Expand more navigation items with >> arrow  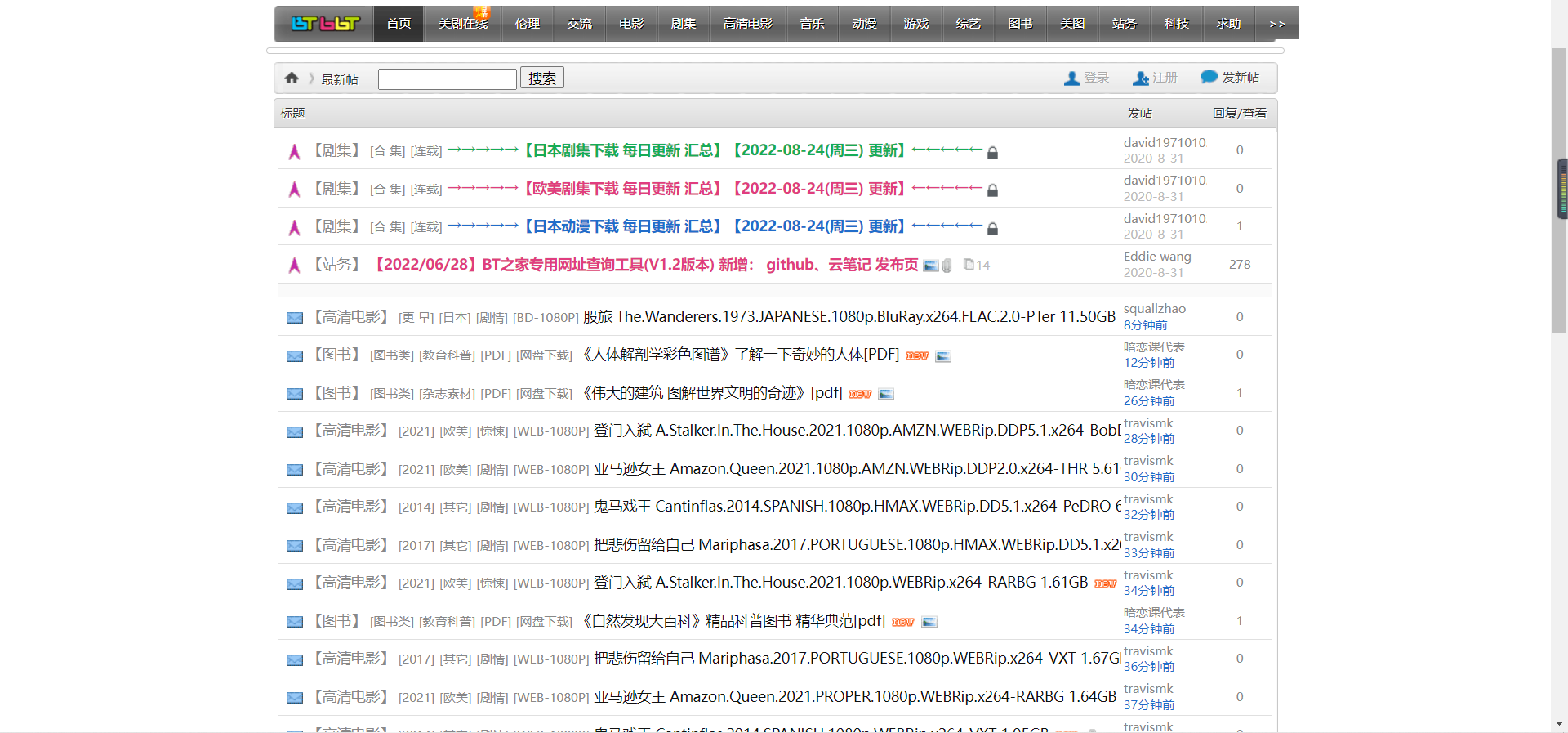pyautogui.click(x=1277, y=24)
